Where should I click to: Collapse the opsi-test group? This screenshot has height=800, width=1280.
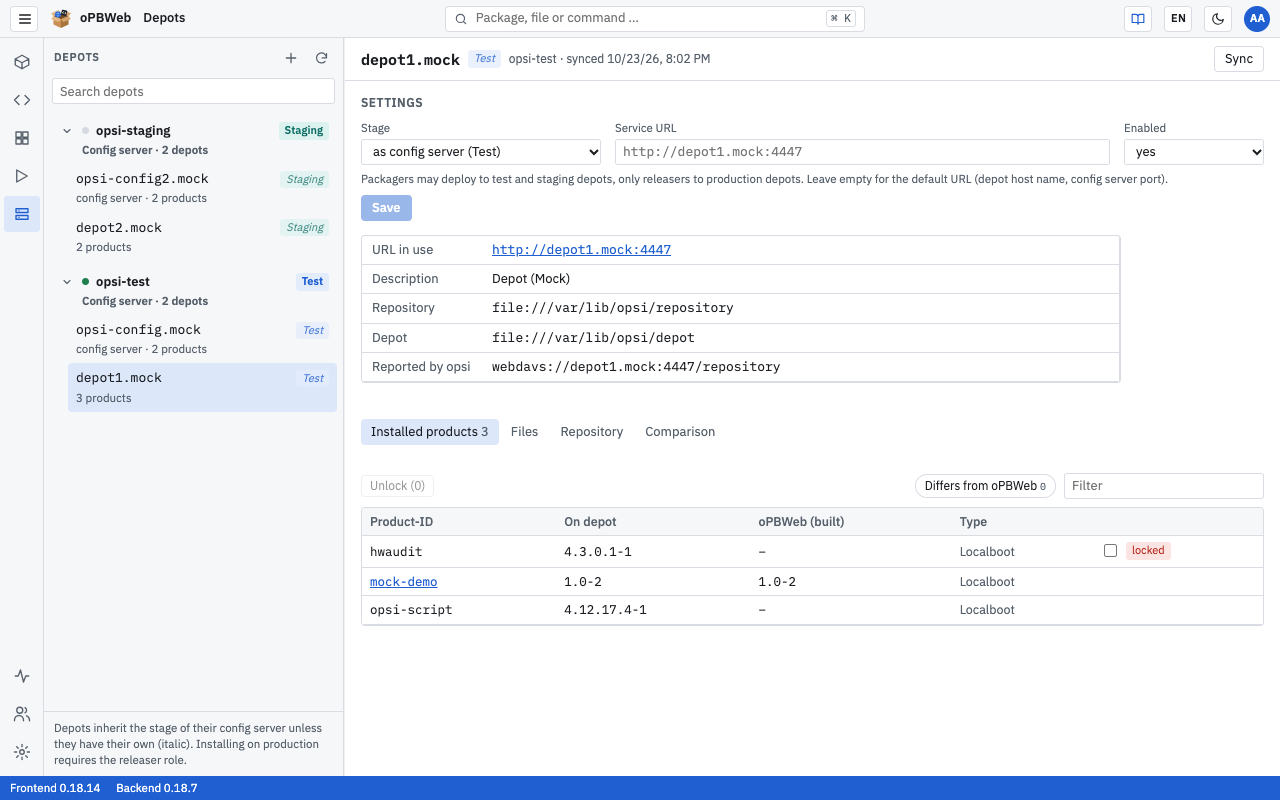(68, 282)
